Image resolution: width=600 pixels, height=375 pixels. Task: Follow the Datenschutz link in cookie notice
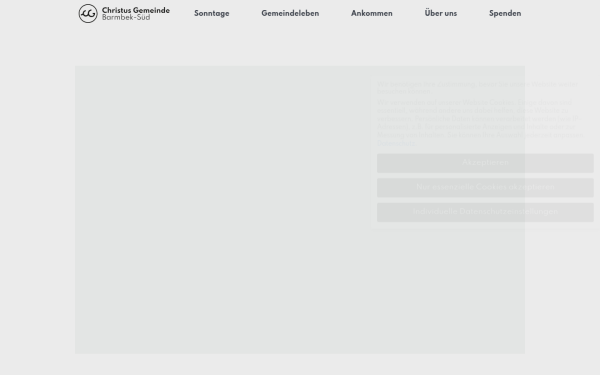click(396, 143)
